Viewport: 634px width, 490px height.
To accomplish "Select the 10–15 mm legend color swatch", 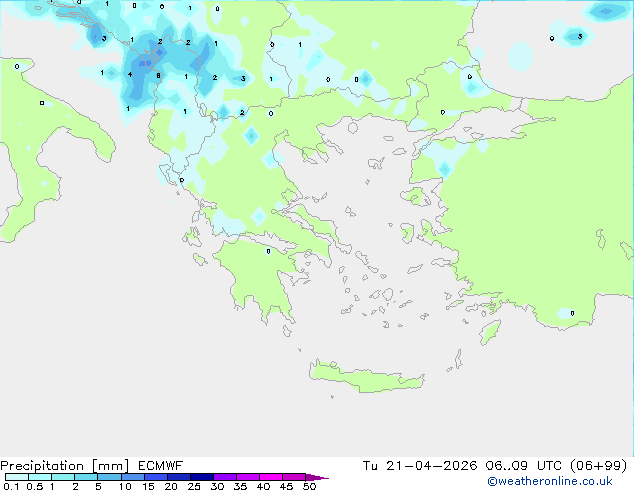I will pos(133,477).
